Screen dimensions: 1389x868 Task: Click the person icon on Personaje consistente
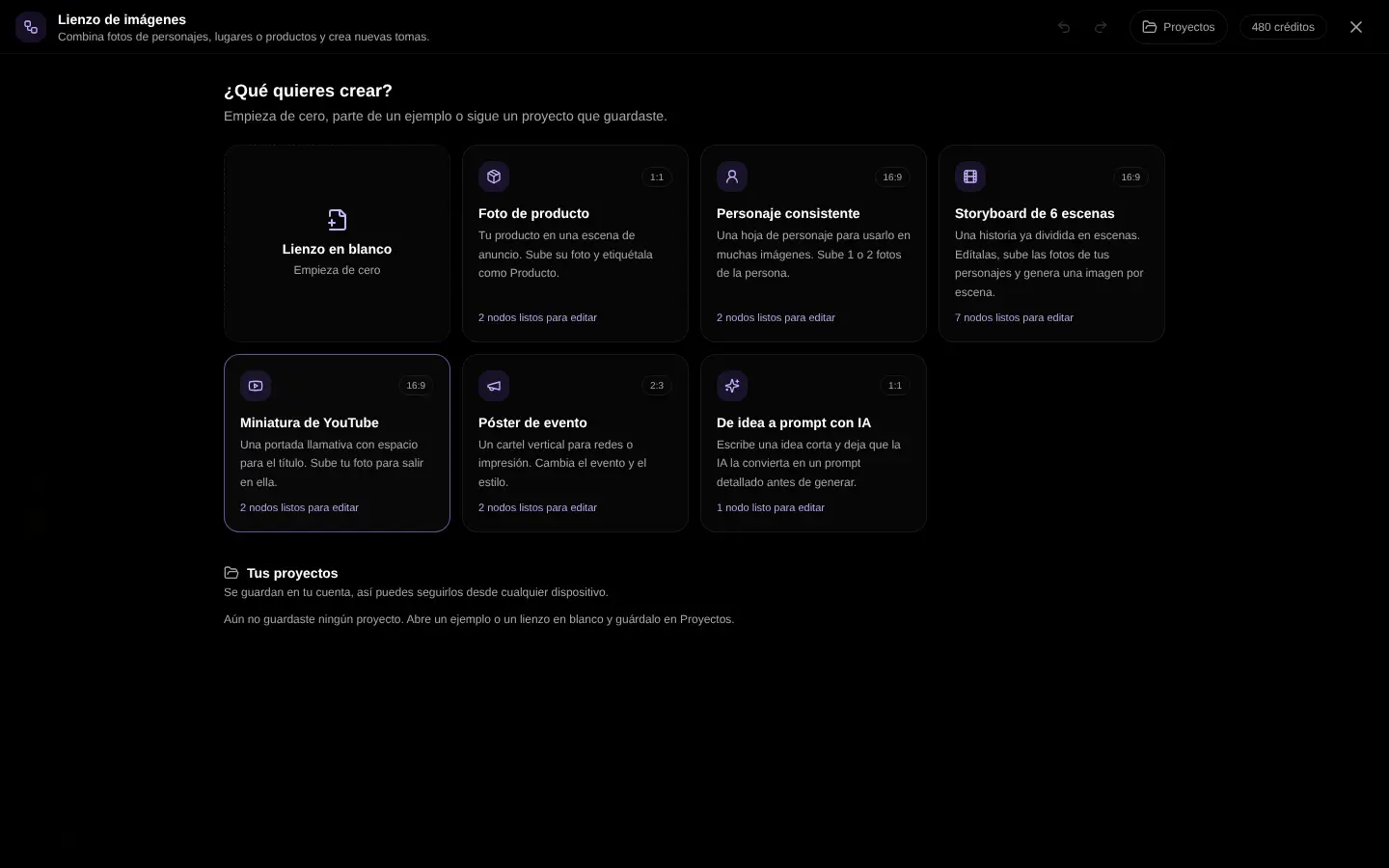(732, 176)
